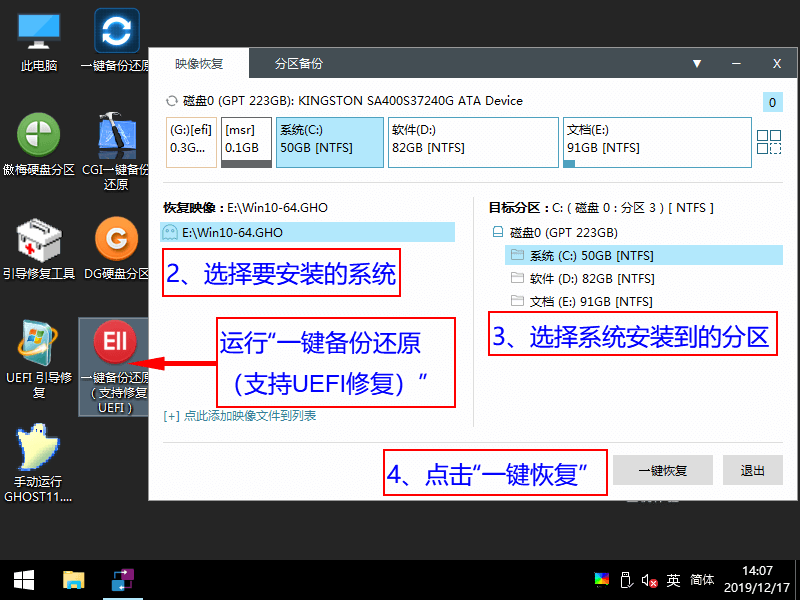This screenshot has height=600, width=800.
Task: Click the 一键恢复 button
Action: point(662,470)
